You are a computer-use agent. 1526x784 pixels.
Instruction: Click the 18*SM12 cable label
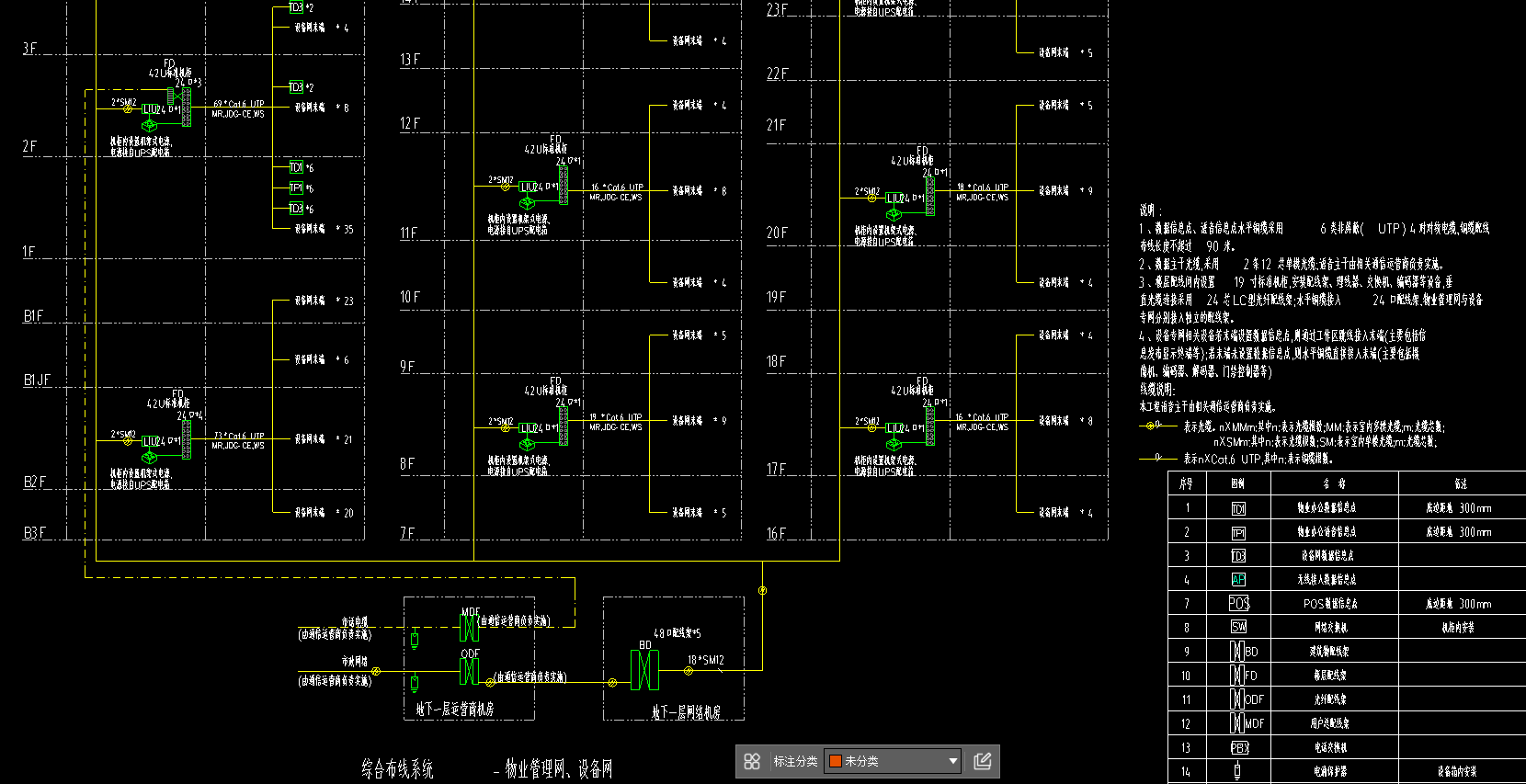(x=706, y=660)
